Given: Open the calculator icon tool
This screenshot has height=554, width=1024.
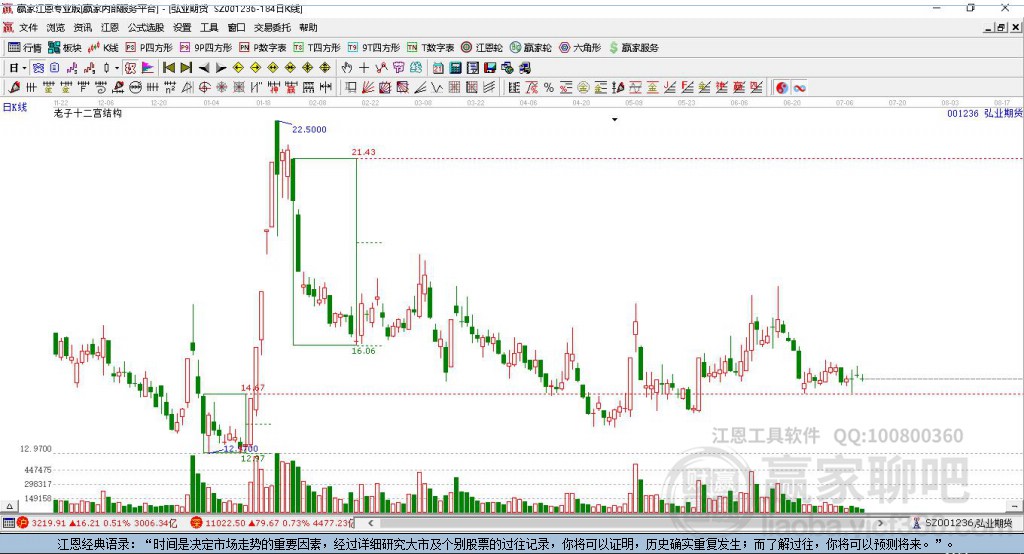Looking at the screenshot, I should [x=455, y=68].
